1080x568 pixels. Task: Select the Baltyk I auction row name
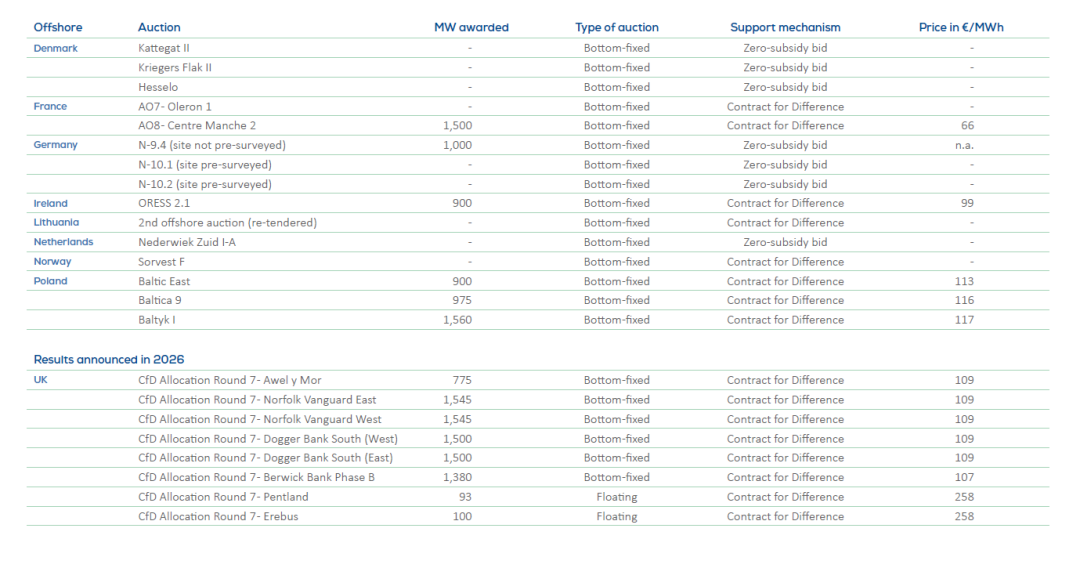159,320
